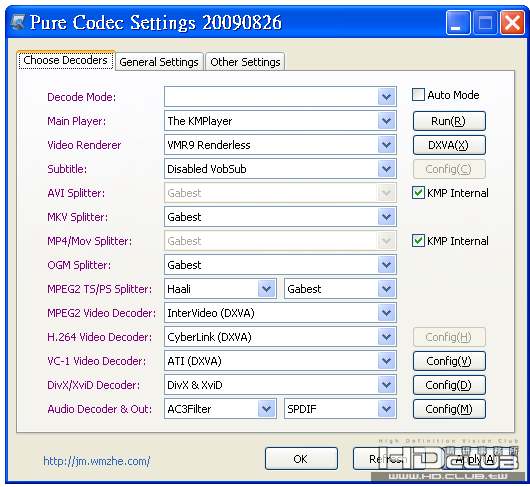The height and width of the screenshot is (487, 530).
Task: Click the DXVA(X) button
Action: (449, 145)
